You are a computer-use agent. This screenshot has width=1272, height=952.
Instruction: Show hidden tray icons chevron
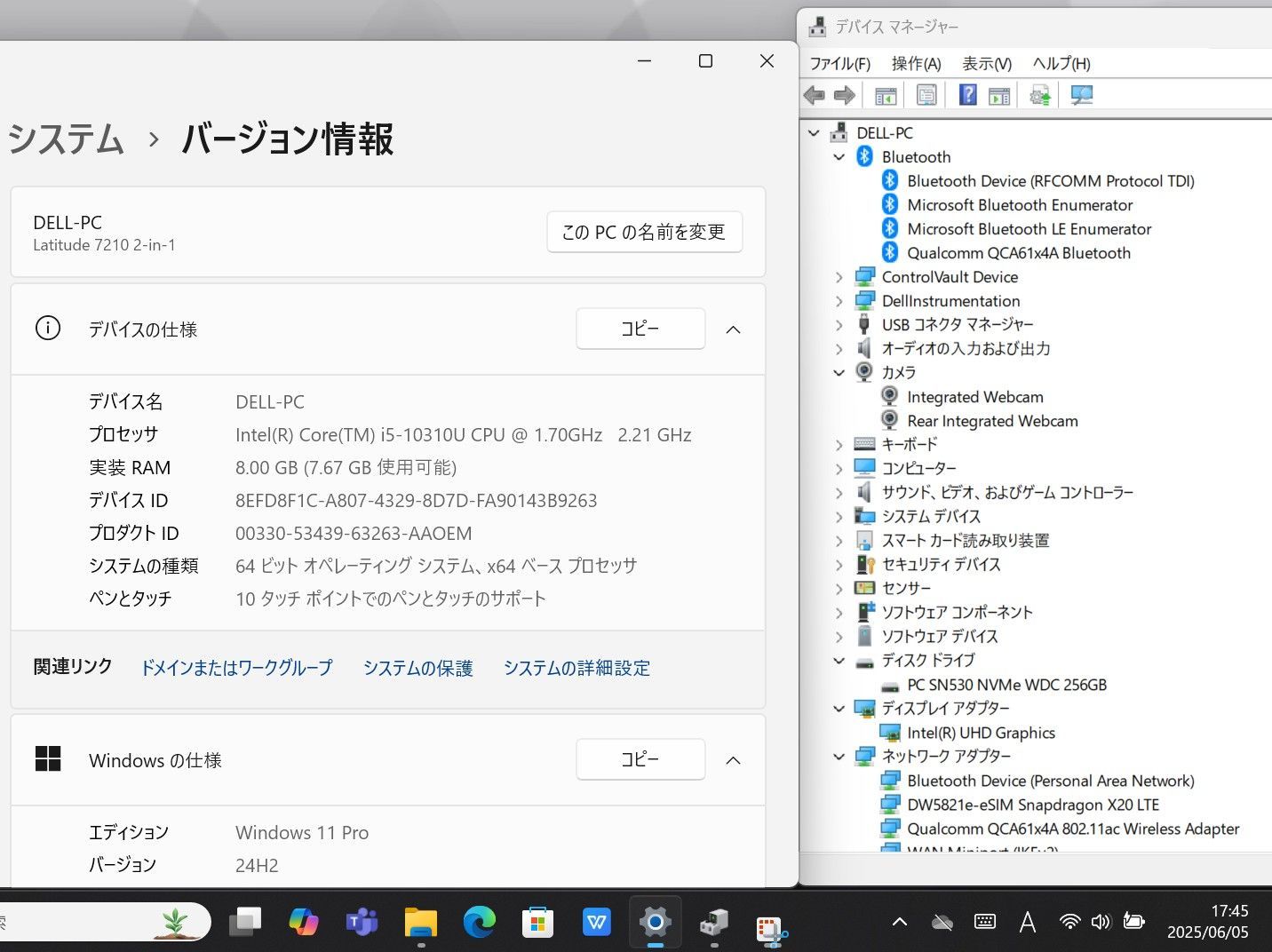(899, 922)
